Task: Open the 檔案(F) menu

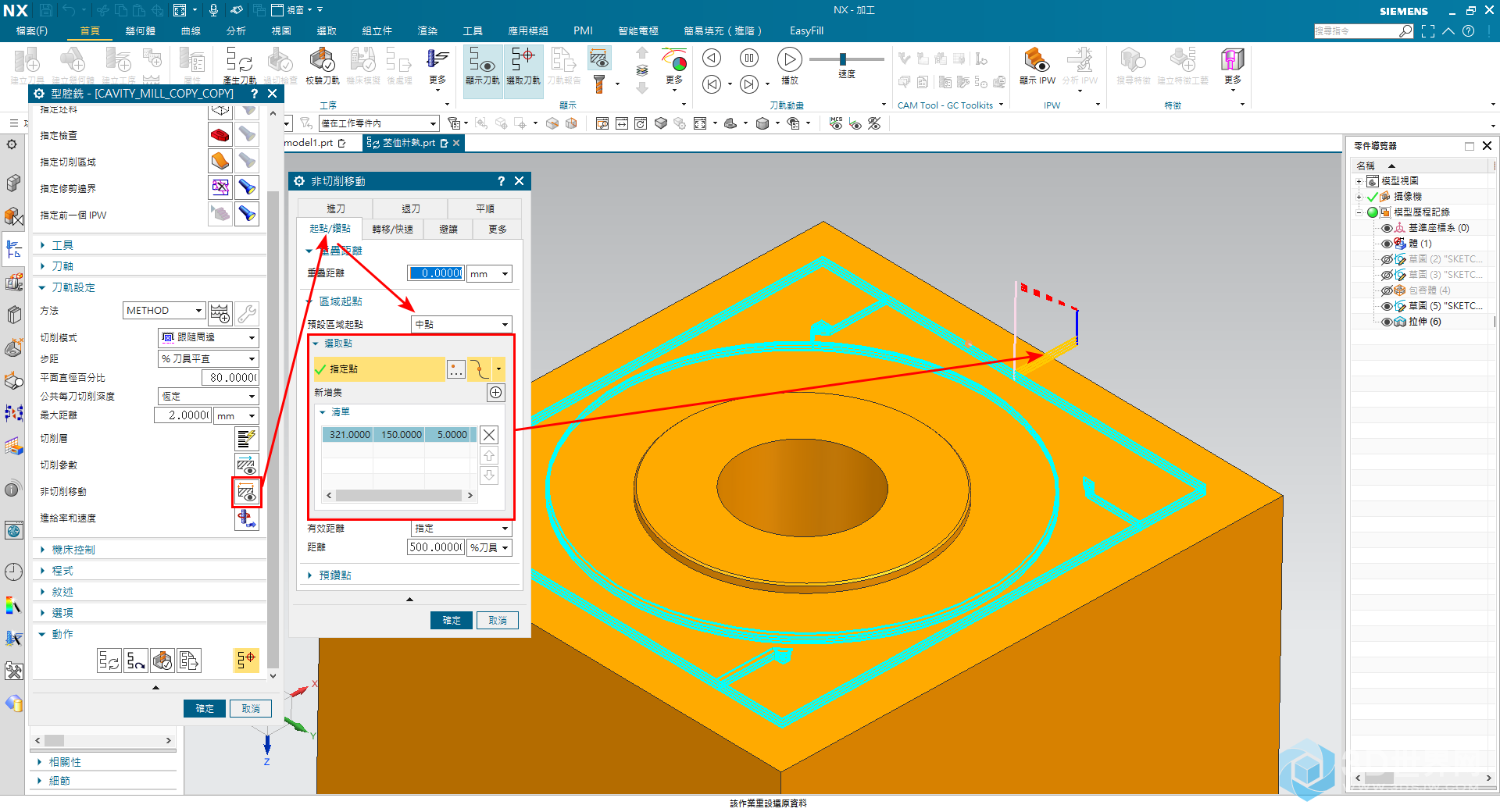Action: pyautogui.click(x=31, y=31)
